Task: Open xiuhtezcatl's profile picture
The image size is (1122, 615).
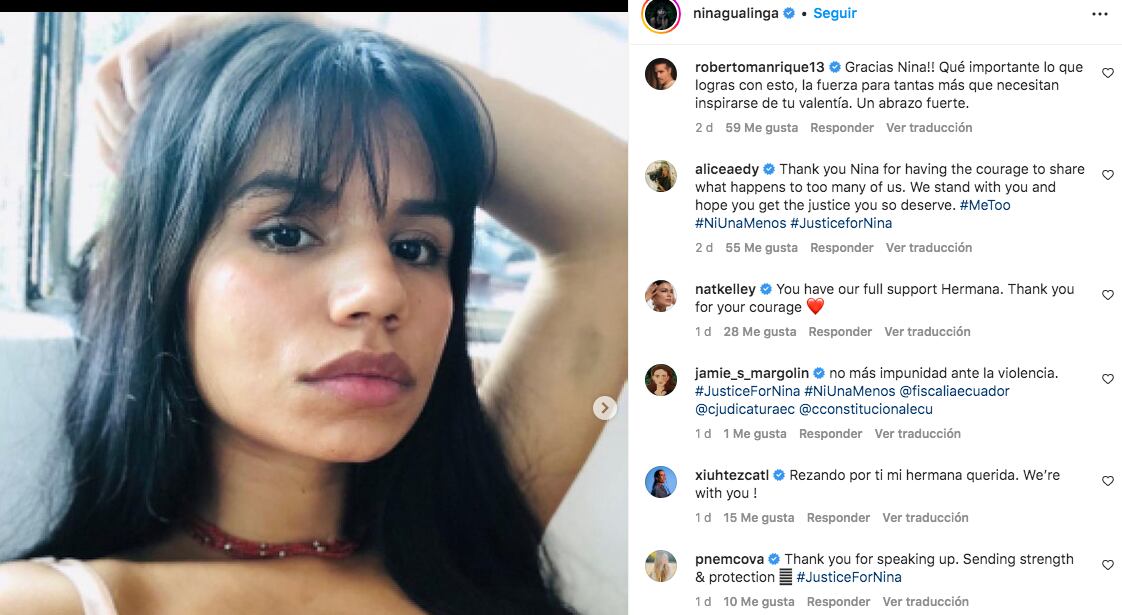Action: coord(660,482)
